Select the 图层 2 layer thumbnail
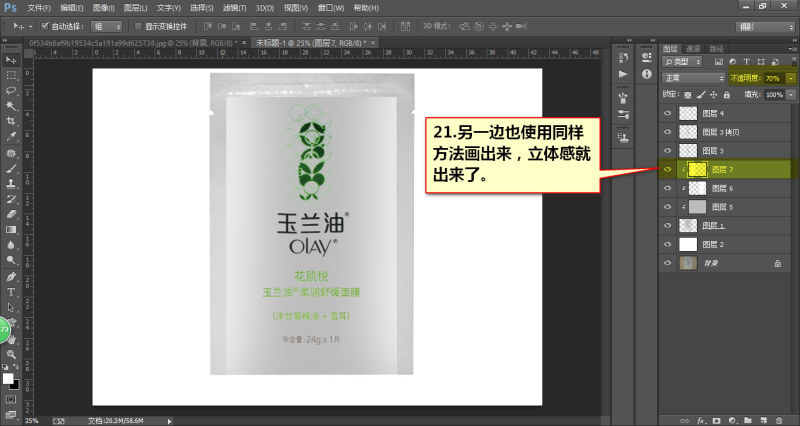The width and height of the screenshot is (800, 426). click(x=688, y=244)
